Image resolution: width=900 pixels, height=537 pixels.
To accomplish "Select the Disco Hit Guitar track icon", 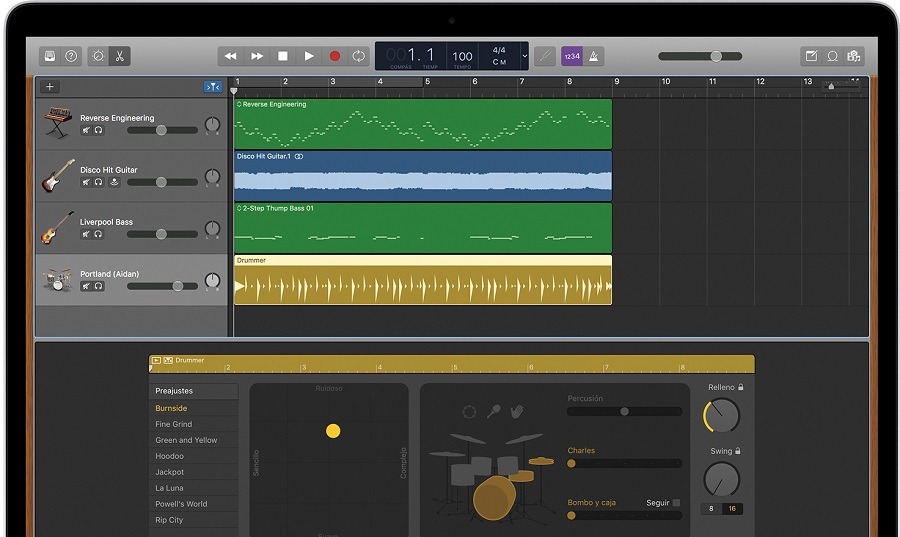I will 57,176.
